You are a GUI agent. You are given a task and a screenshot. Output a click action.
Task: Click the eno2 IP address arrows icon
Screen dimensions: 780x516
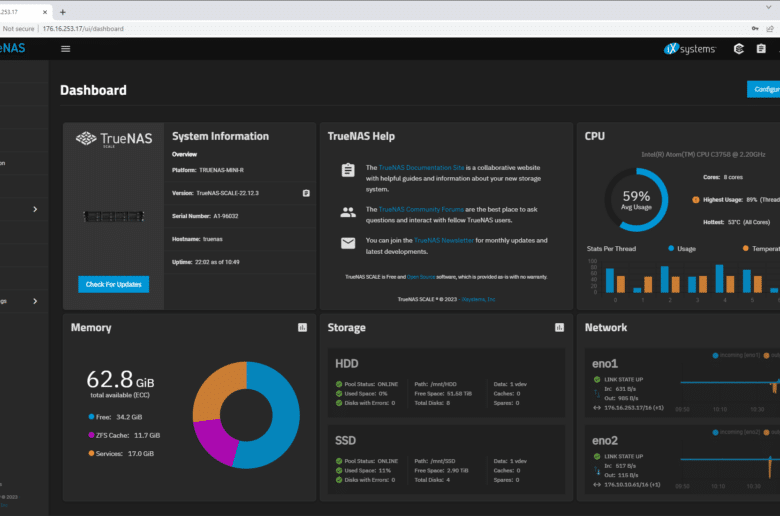pyautogui.click(x=597, y=485)
